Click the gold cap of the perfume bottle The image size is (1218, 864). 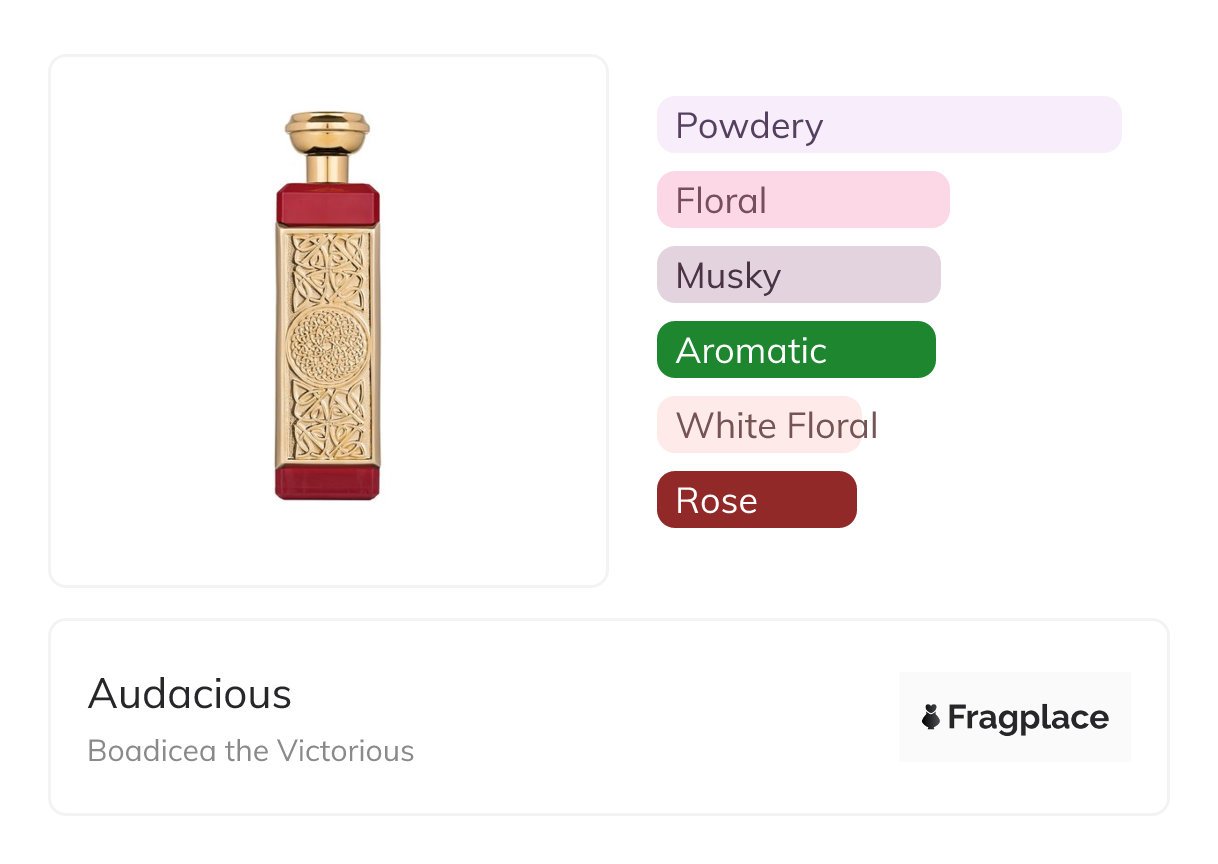click(327, 130)
